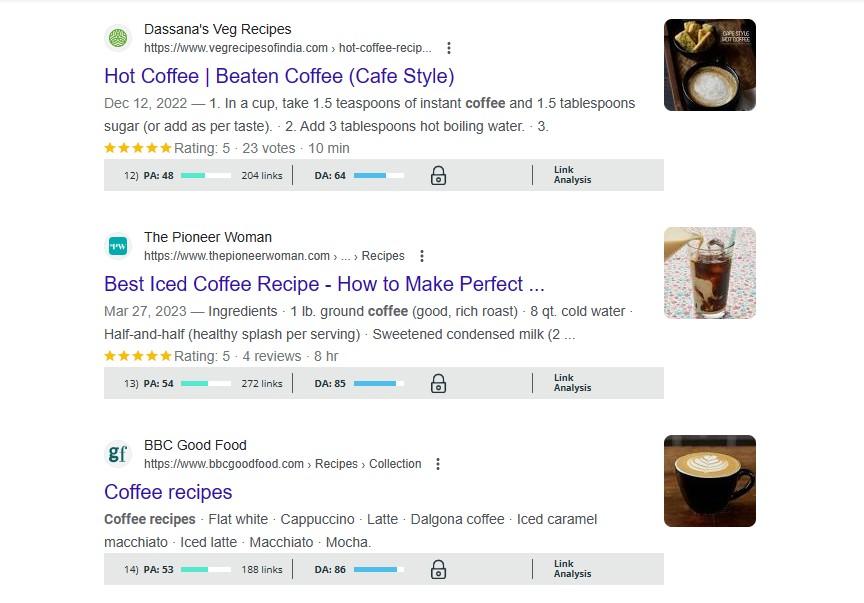Click the 272 links count
This screenshot has width=864, height=603.
click(262, 383)
